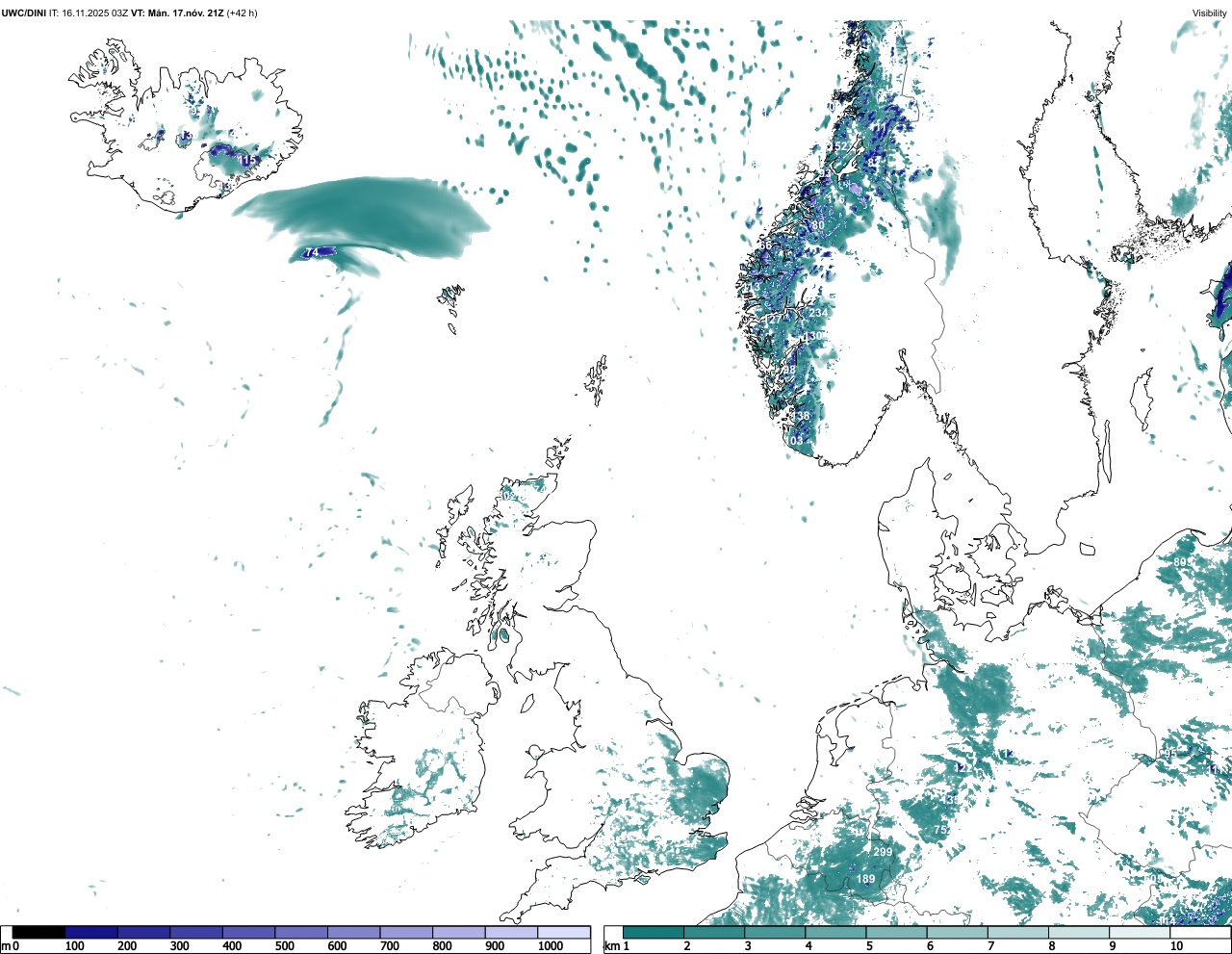Click the '74' value south of Iceland

tap(312, 252)
